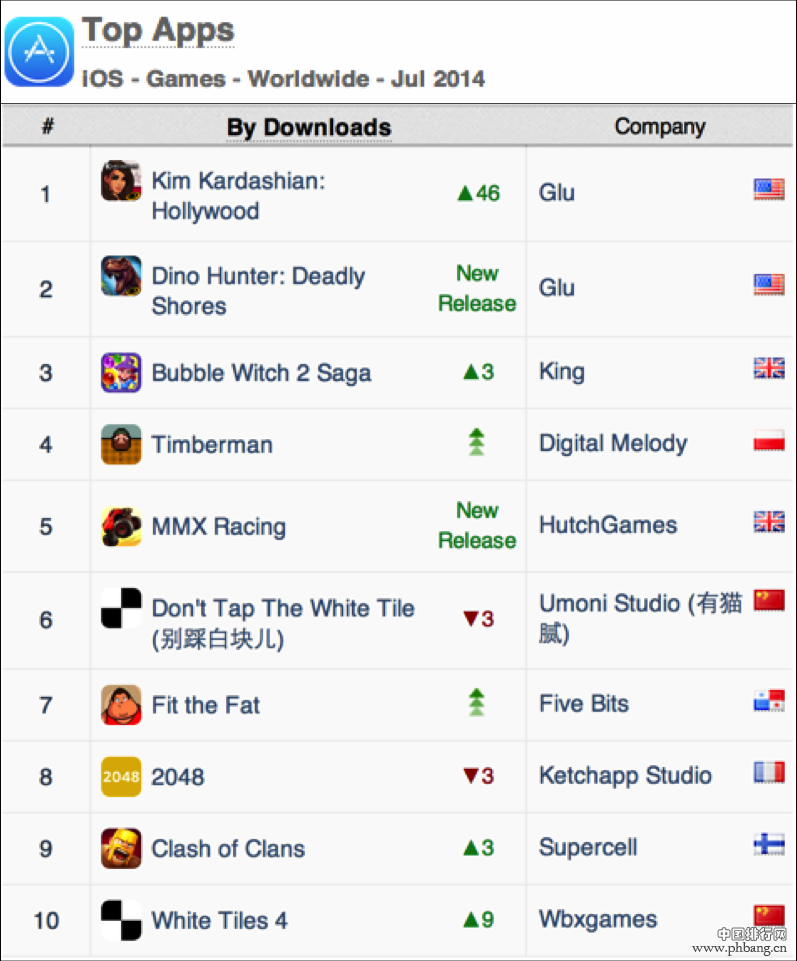The height and width of the screenshot is (961, 797).
Task: Click the Digital Melody company name
Action: pyautogui.click(x=613, y=444)
